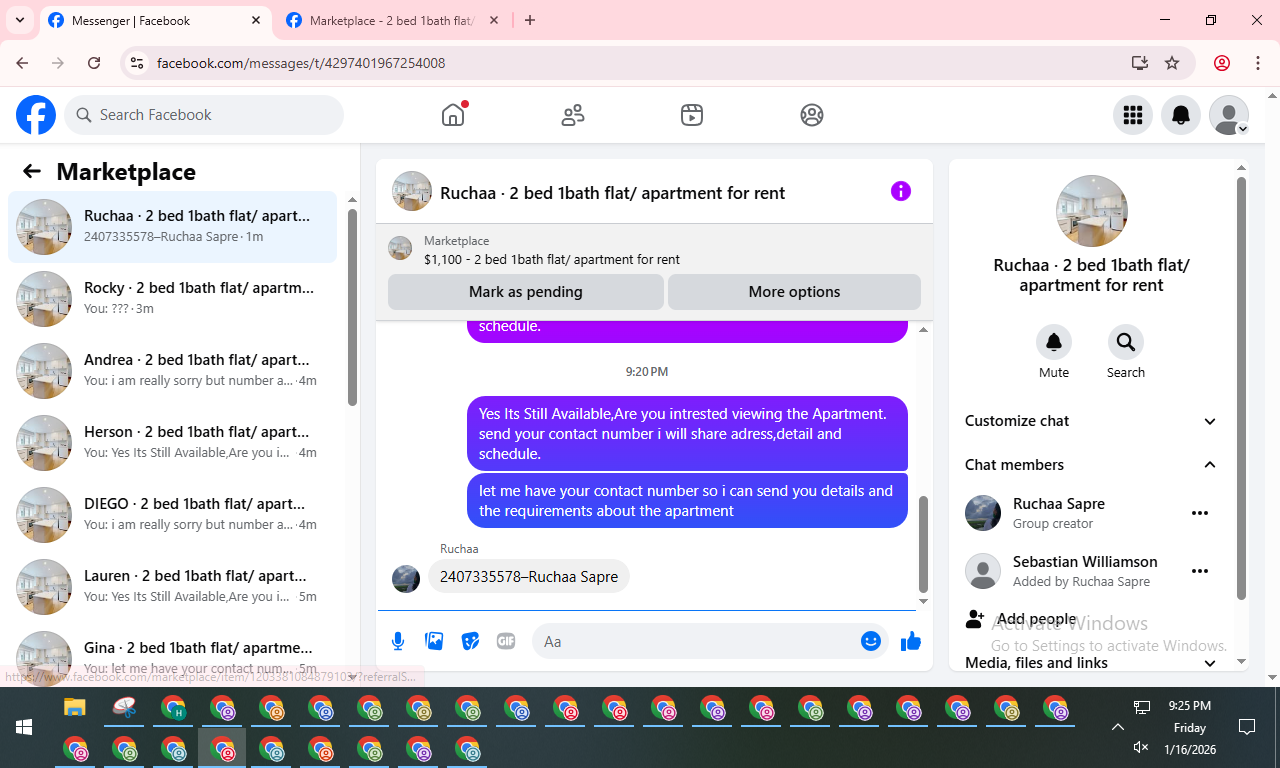Image resolution: width=1280 pixels, height=768 pixels.
Task: Collapse Chat members section
Action: (x=1091, y=465)
